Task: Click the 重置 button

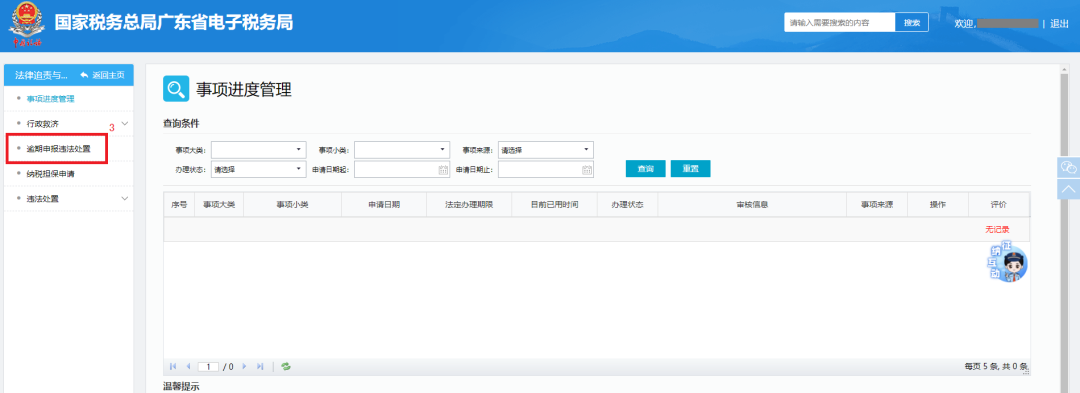Action: [x=690, y=169]
